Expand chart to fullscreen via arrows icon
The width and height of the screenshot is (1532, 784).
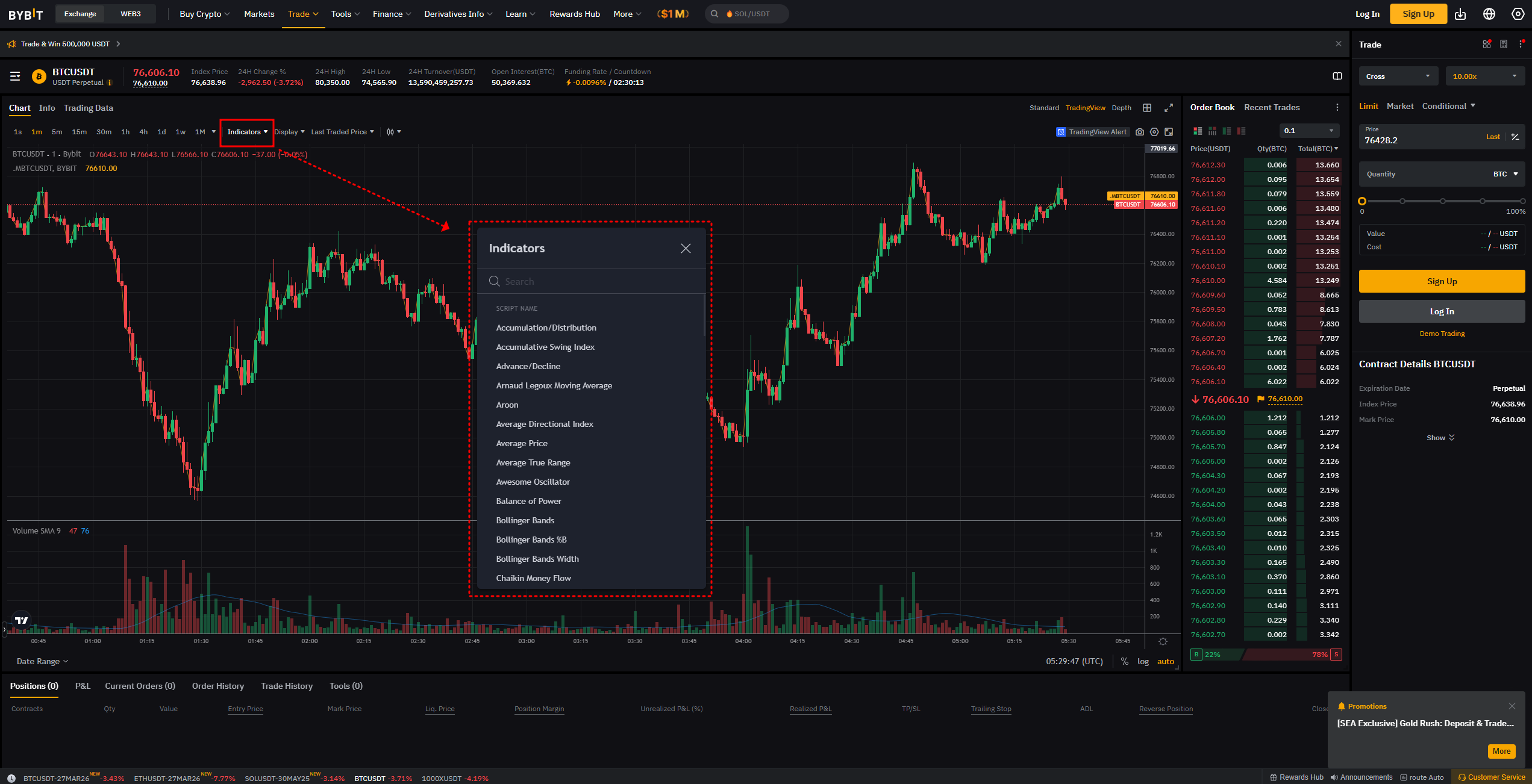(x=1168, y=108)
